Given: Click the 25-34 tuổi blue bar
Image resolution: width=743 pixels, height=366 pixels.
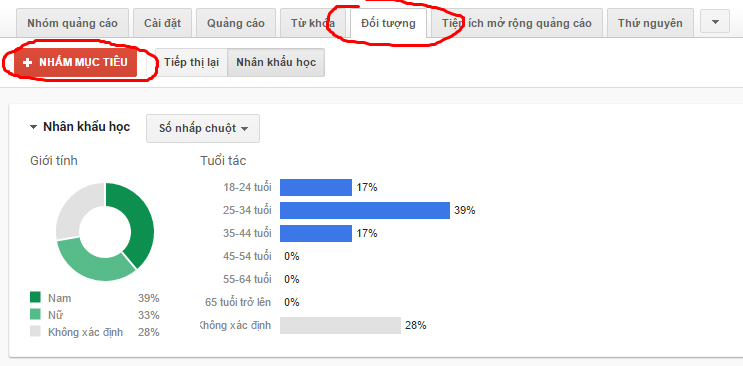Looking at the screenshot, I should (x=365, y=210).
